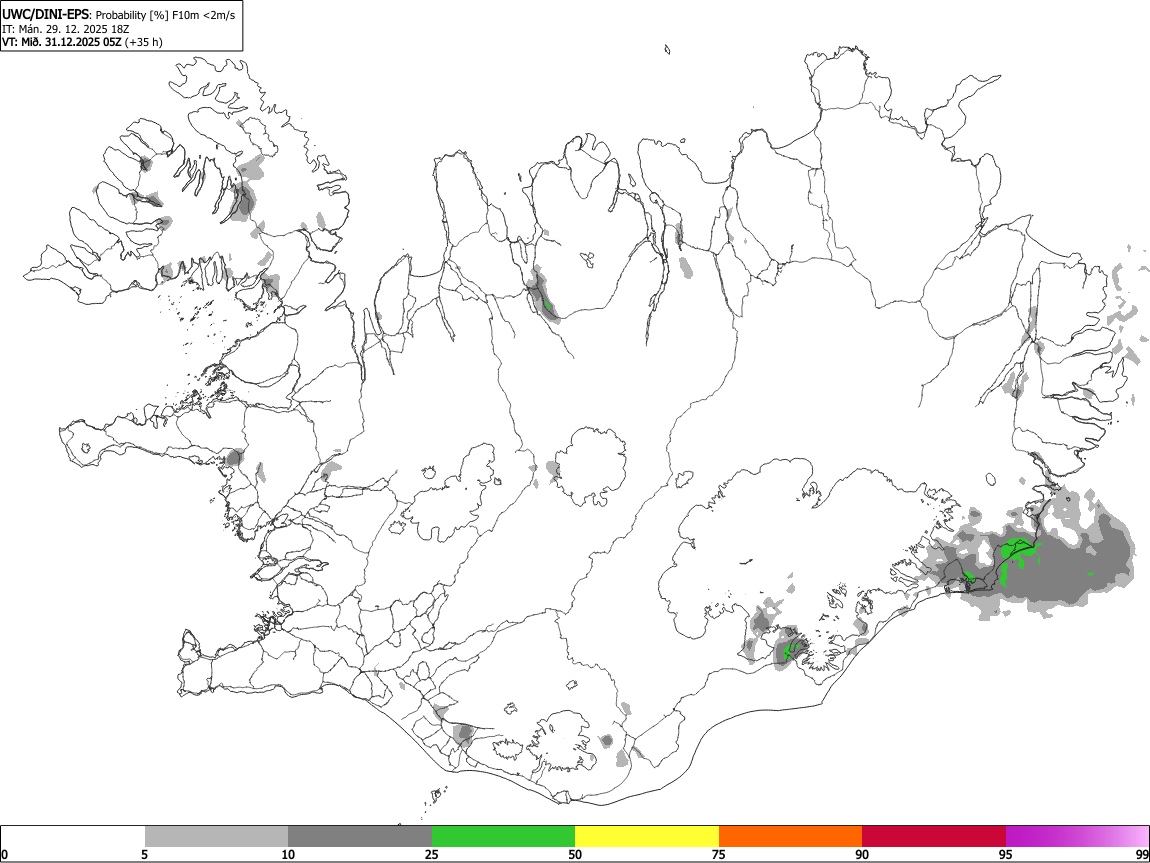
Task: Click the yellow 50-75% legend swatch
Action: [x=647, y=837]
